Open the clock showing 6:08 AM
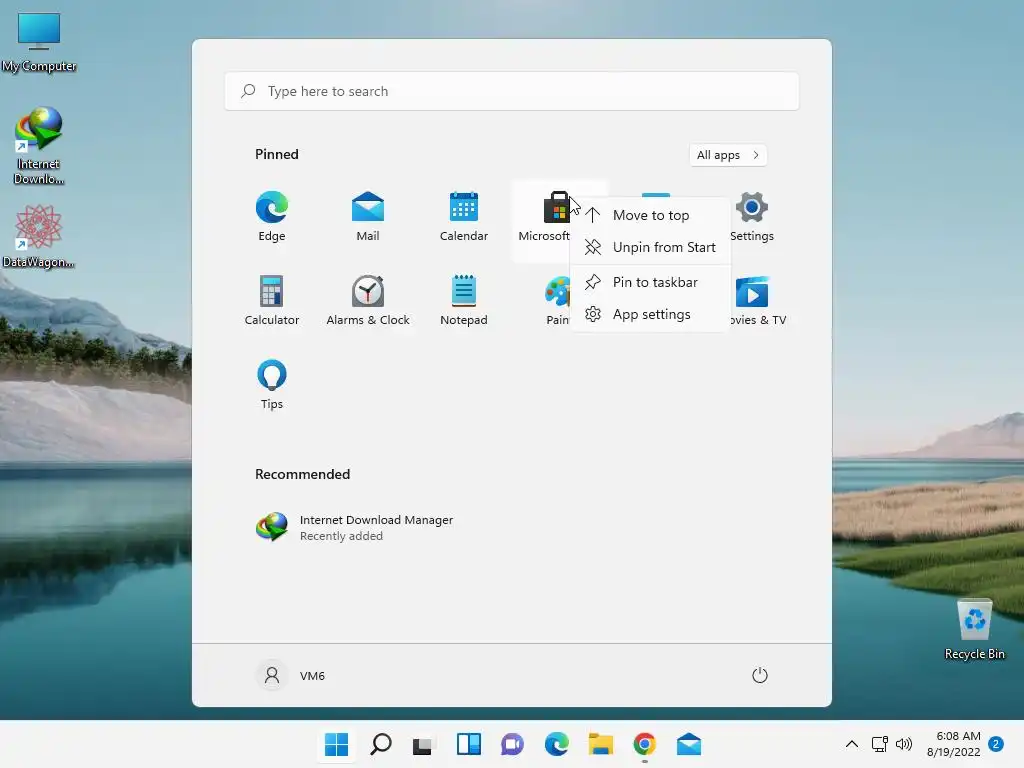Screen dimensions: 1024x768 tap(953, 744)
